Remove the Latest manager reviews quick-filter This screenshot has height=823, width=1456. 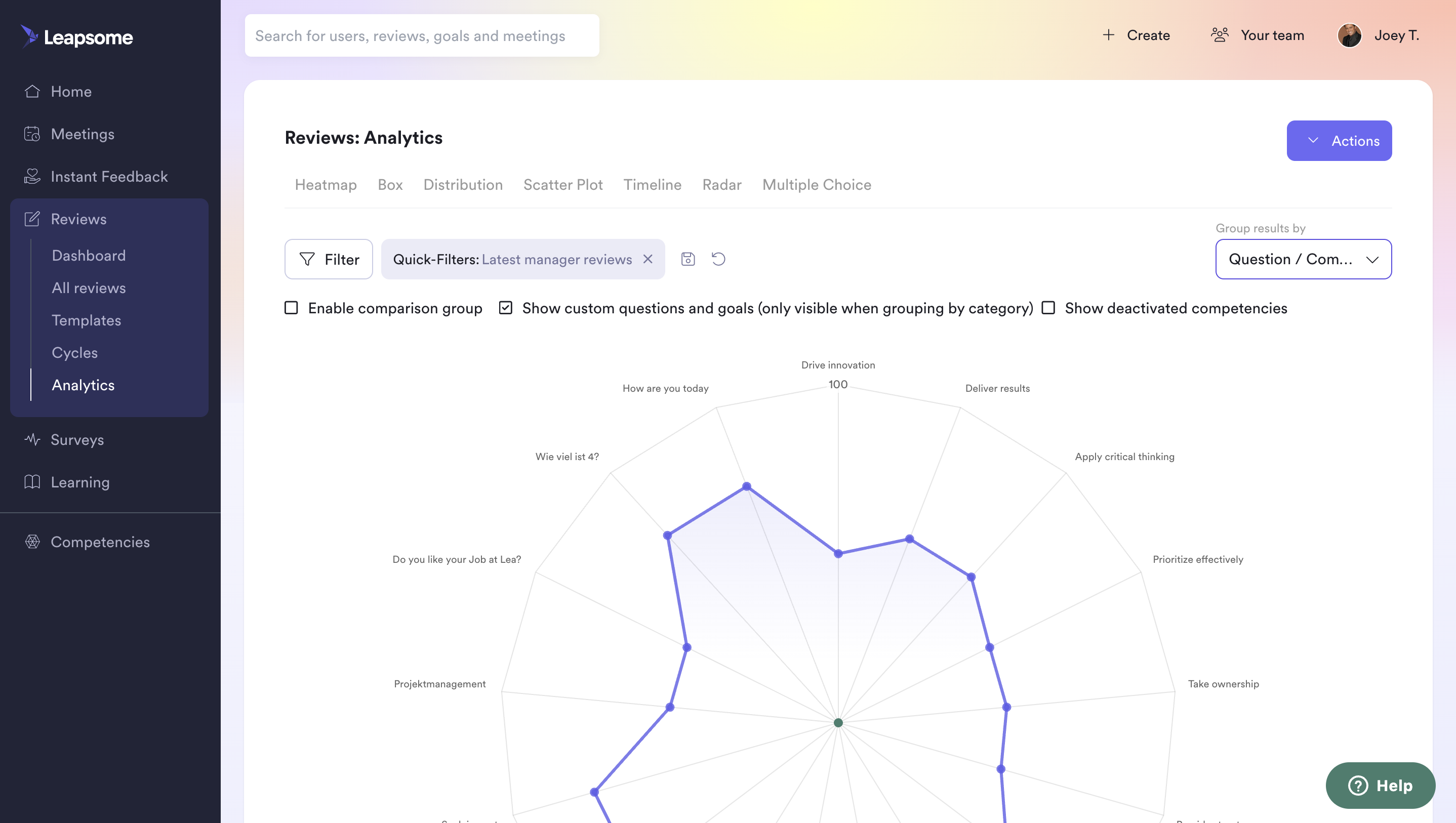[x=648, y=259]
